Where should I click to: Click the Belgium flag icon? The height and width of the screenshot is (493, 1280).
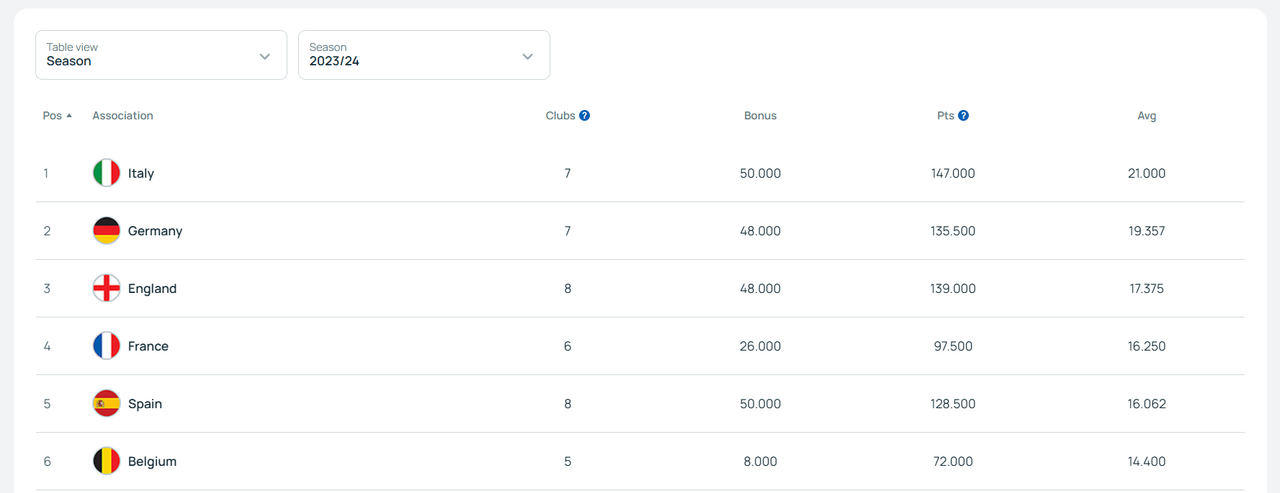[x=106, y=462]
